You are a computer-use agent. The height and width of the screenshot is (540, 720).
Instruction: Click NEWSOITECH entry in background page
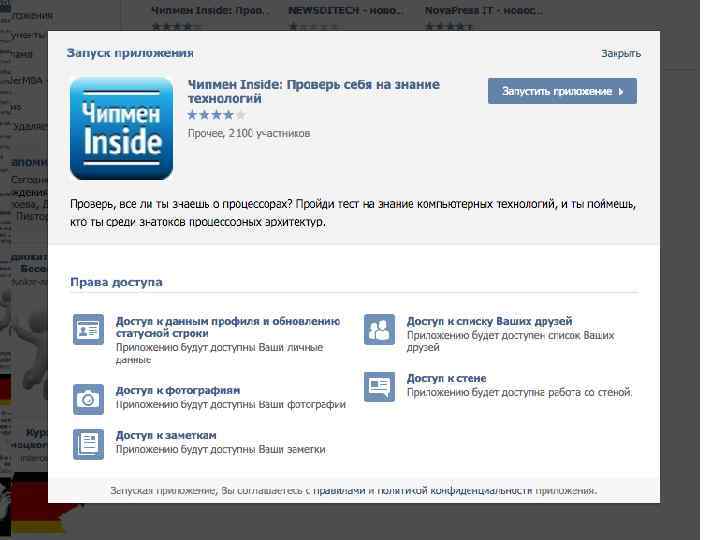345,11
